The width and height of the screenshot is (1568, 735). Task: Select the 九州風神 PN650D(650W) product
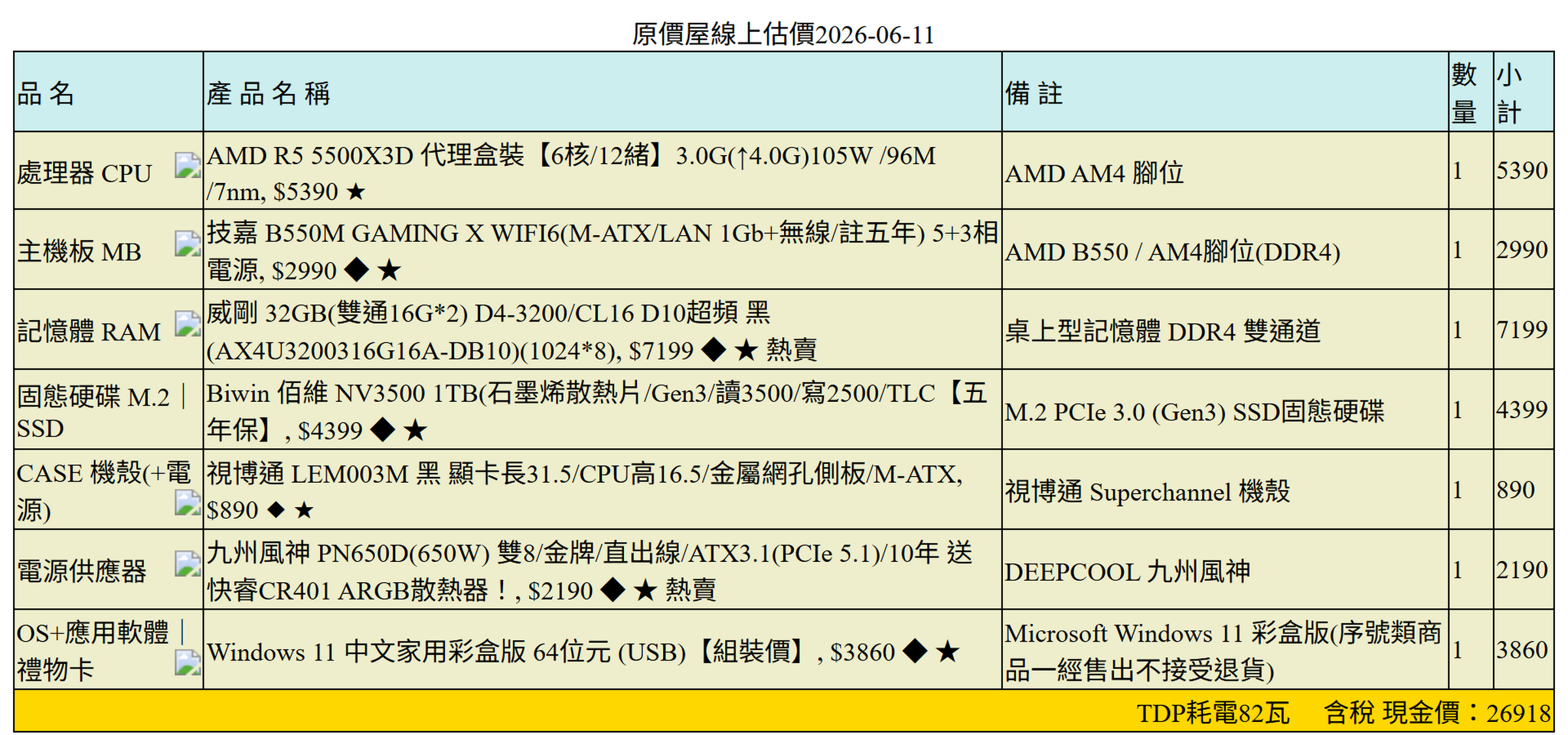pos(590,572)
